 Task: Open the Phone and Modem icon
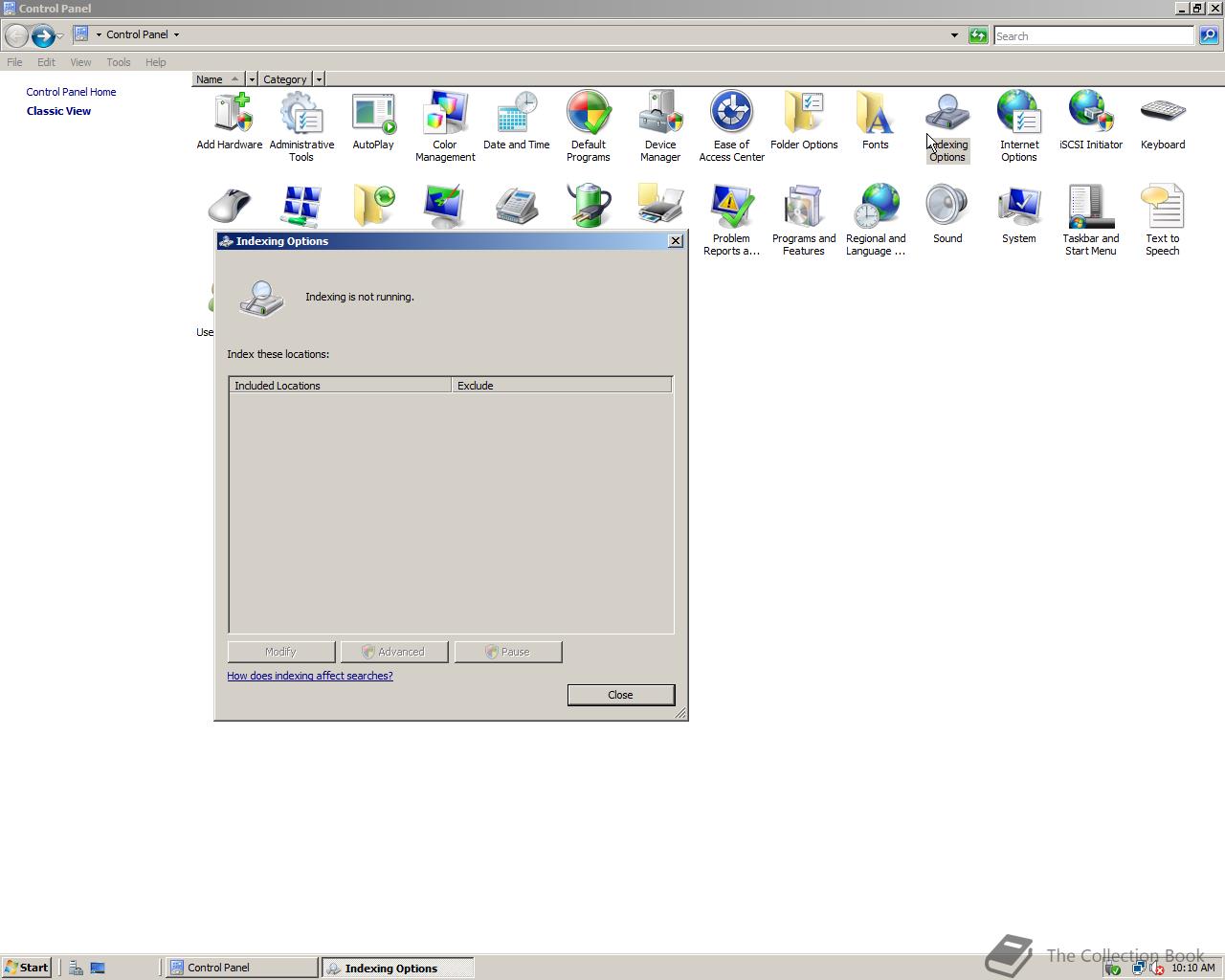point(517,206)
